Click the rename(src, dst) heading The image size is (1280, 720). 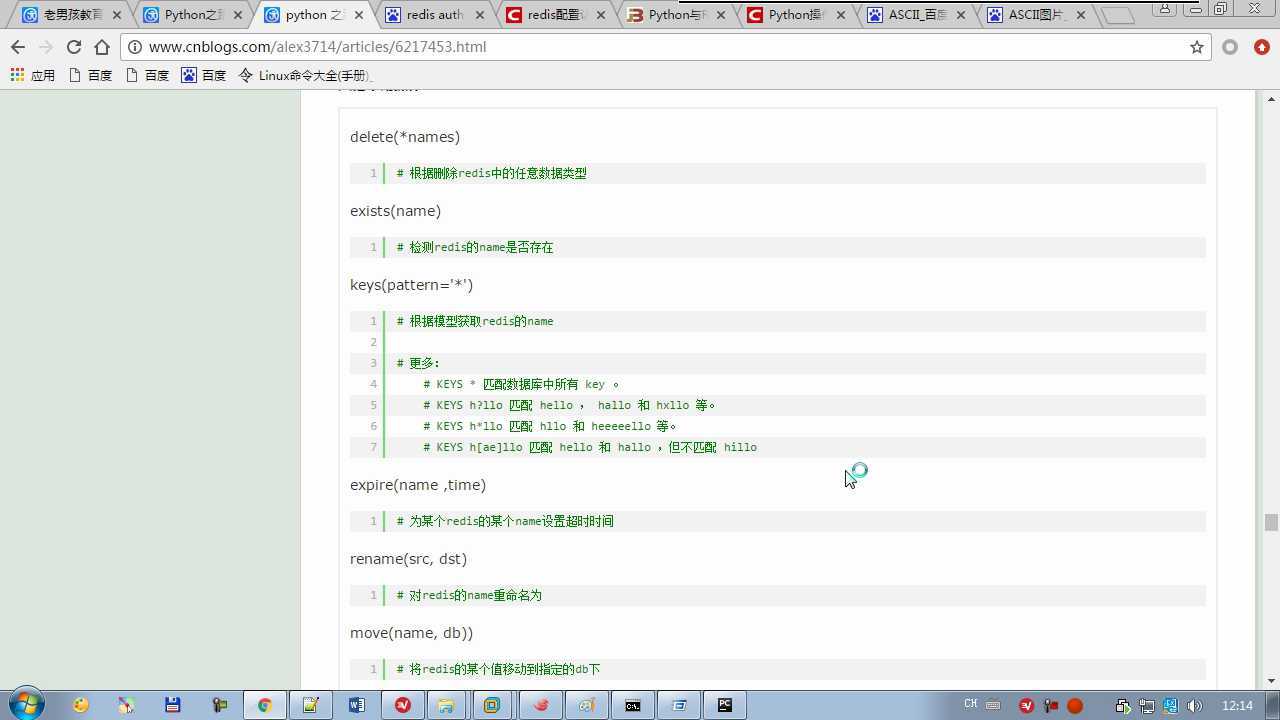(x=408, y=559)
